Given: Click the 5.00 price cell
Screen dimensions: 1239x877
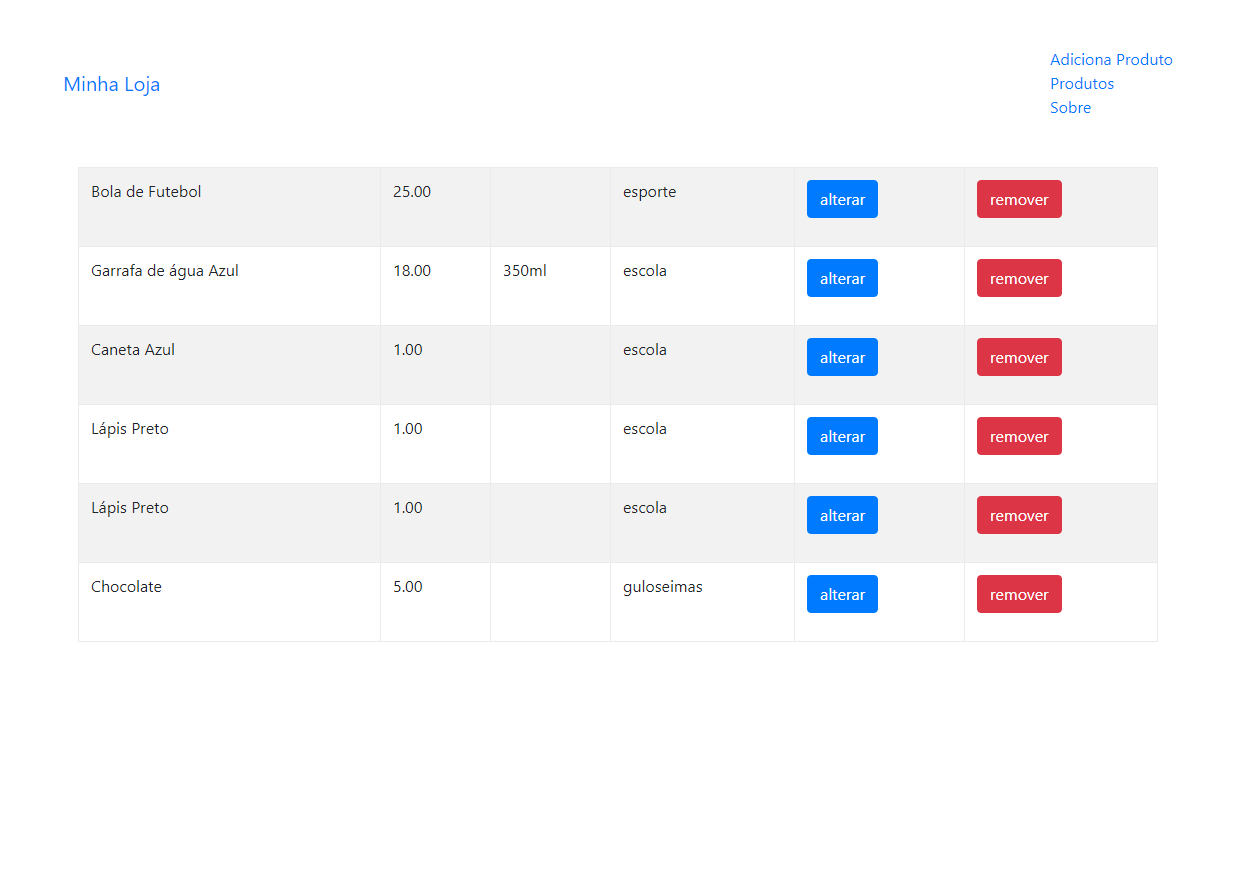Looking at the screenshot, I should [435, 602].
